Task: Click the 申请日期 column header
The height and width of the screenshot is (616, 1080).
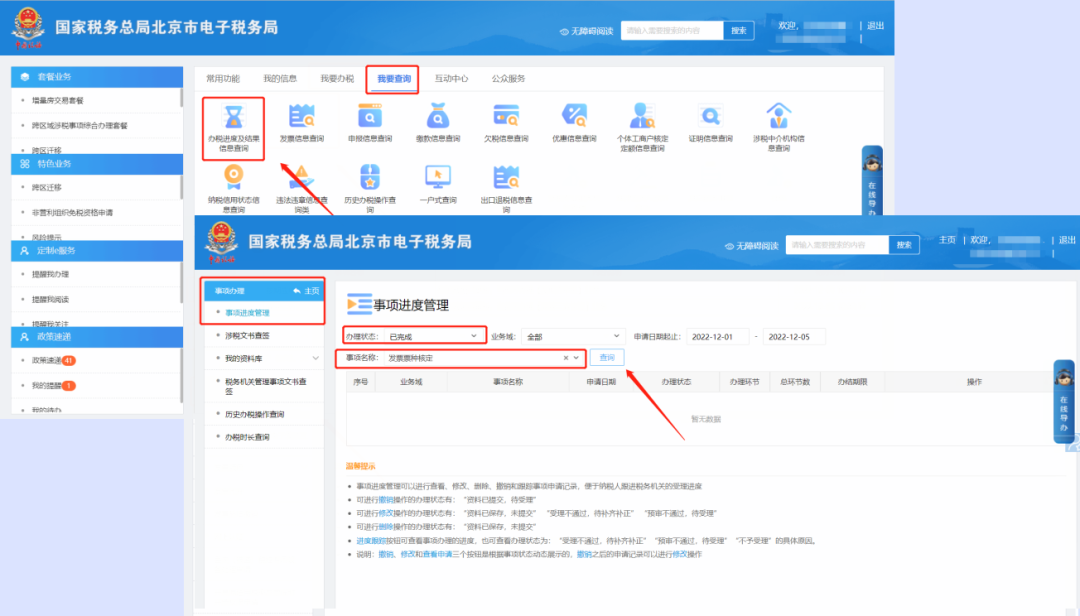Action: click(x=601, y=382)
